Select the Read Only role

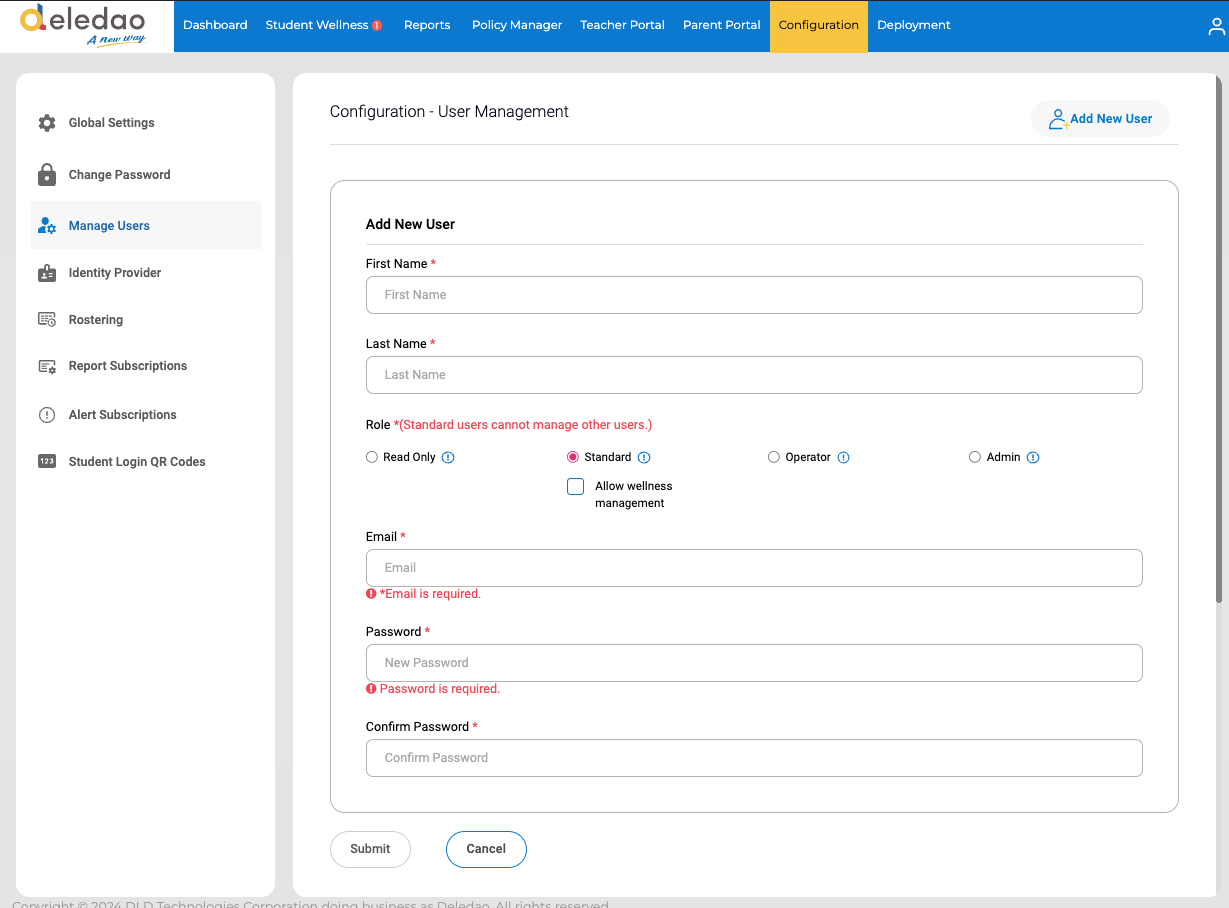tap(372, 457)
